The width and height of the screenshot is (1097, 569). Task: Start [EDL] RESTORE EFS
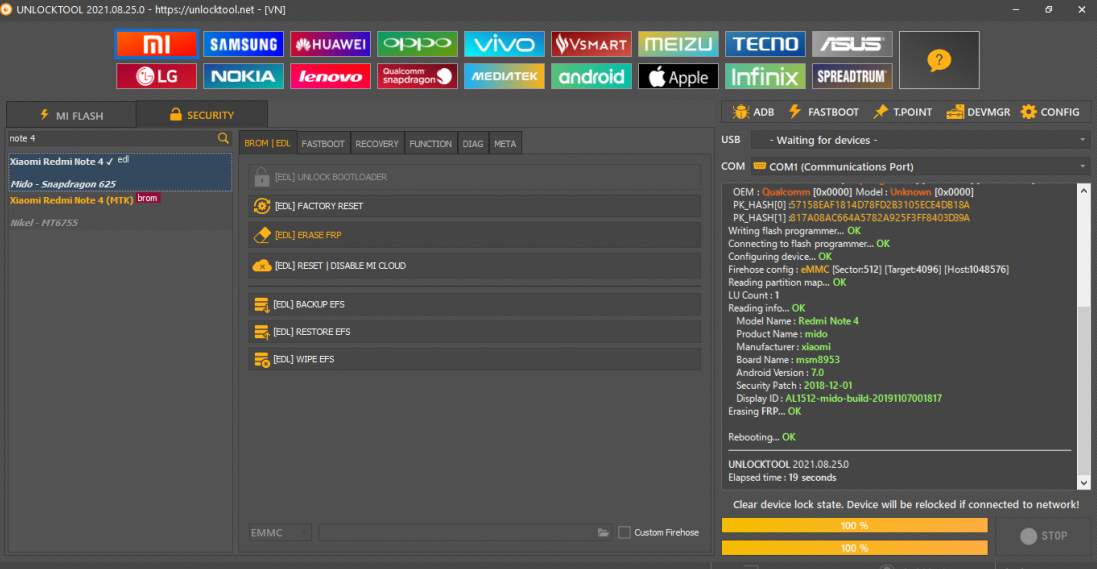pos(474,332)
